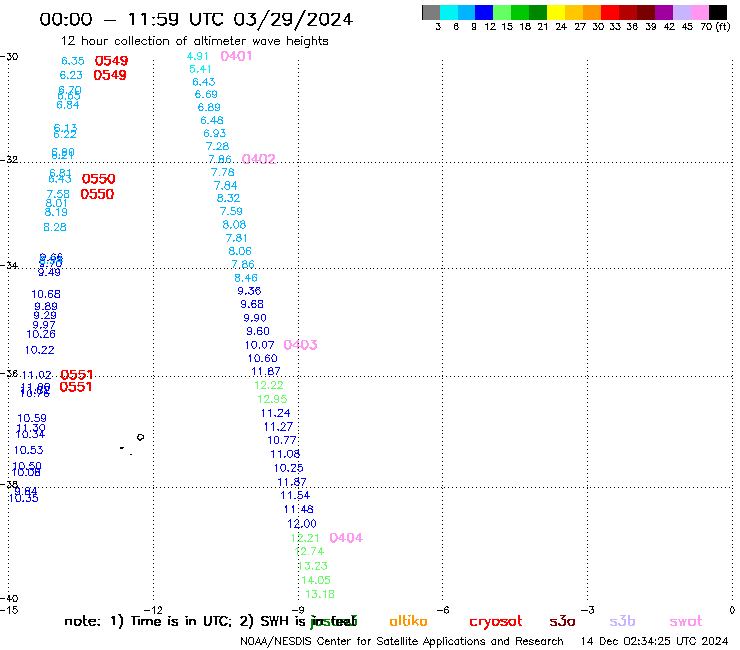Click the cryosat wave value 7.58
The height and width of the screenshot is (650, 740).
click(x=58, y=194)
